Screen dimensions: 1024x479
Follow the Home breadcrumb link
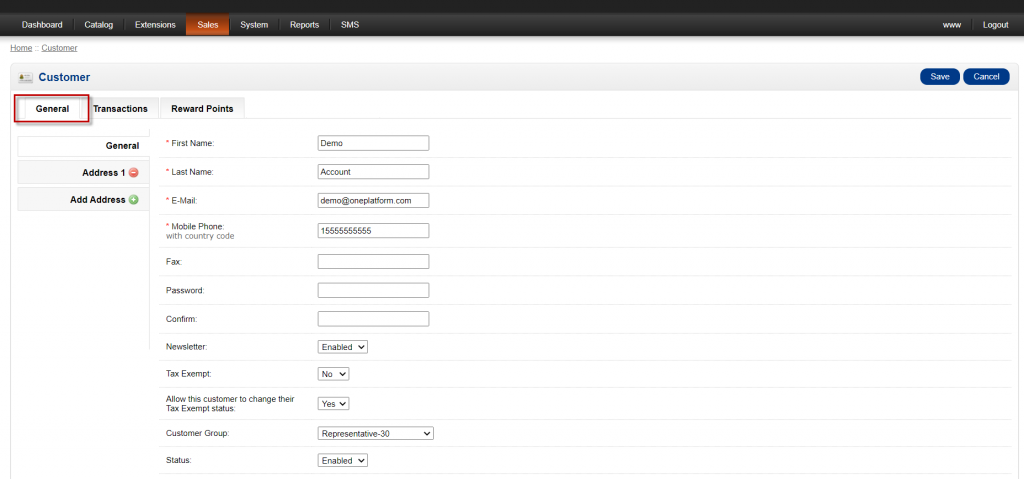[x=21, y=48]
